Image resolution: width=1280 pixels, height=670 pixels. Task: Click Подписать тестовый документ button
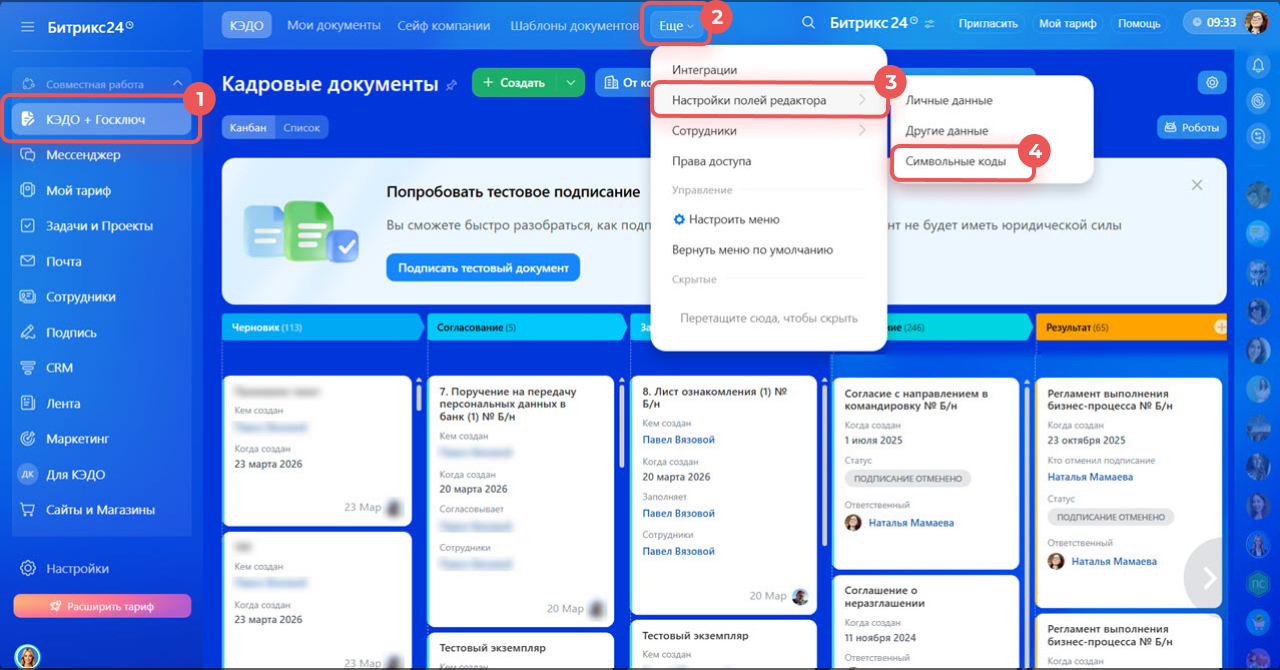(x=483, y=268)
